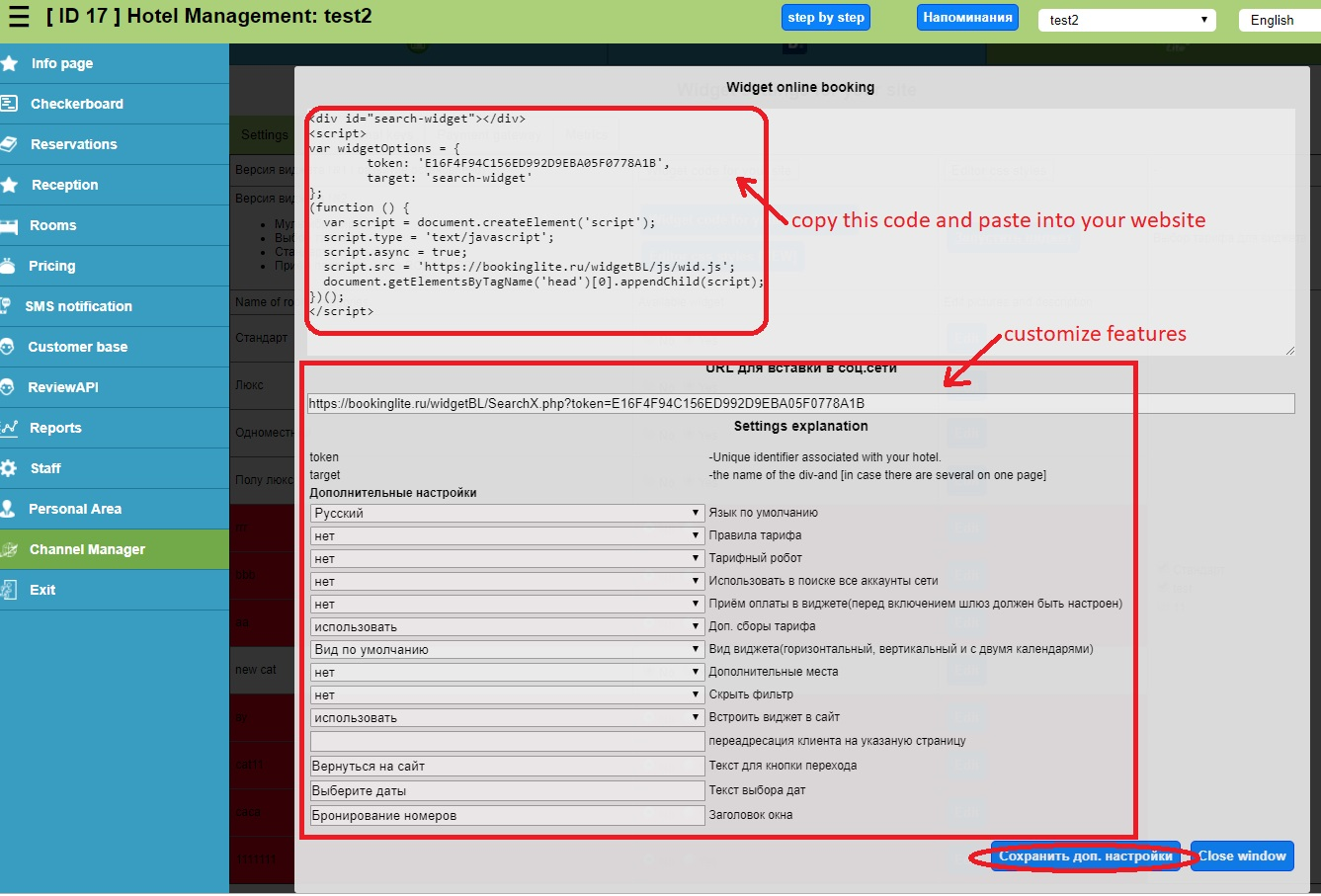
Task: Click the Exit door icon
Action: [x=9, y=590]
